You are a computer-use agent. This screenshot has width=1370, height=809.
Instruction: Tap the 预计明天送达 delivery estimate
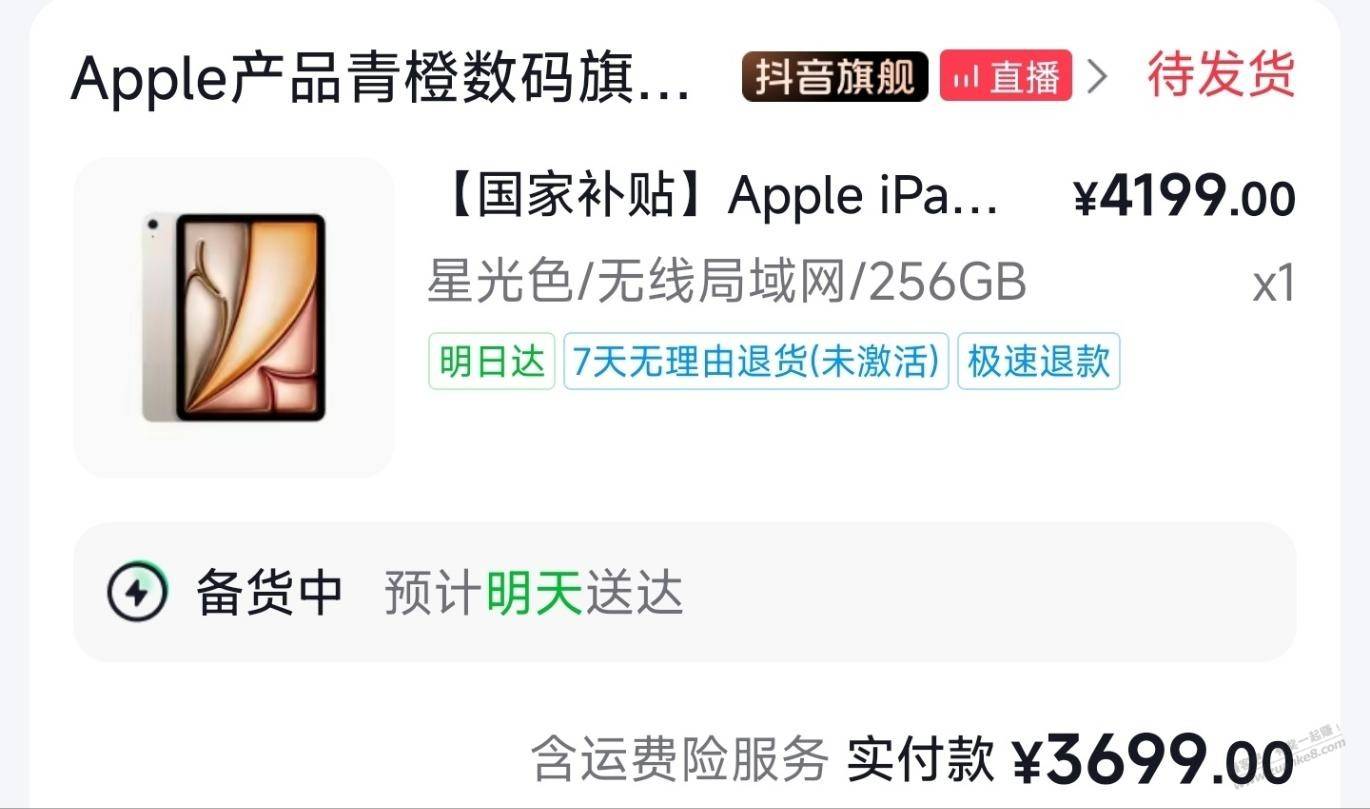point(534,593)
